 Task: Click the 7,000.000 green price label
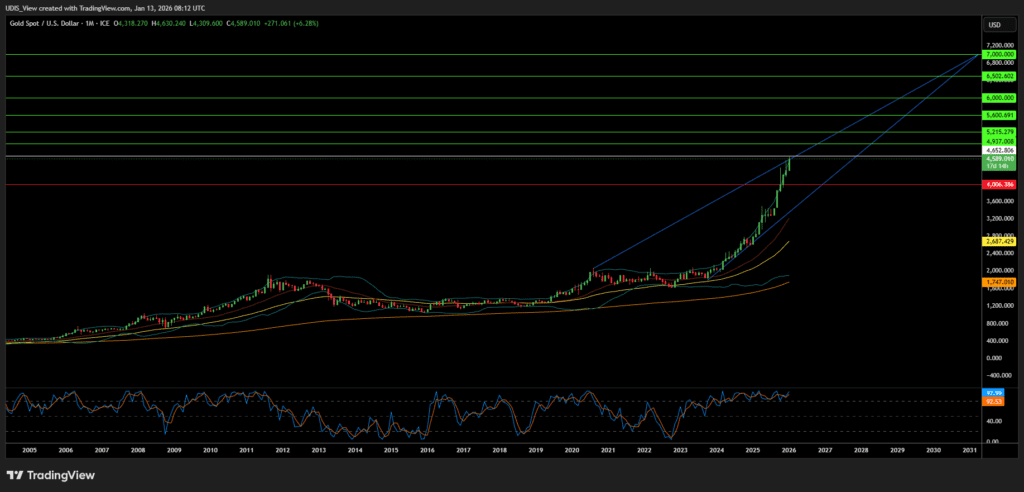999,55
